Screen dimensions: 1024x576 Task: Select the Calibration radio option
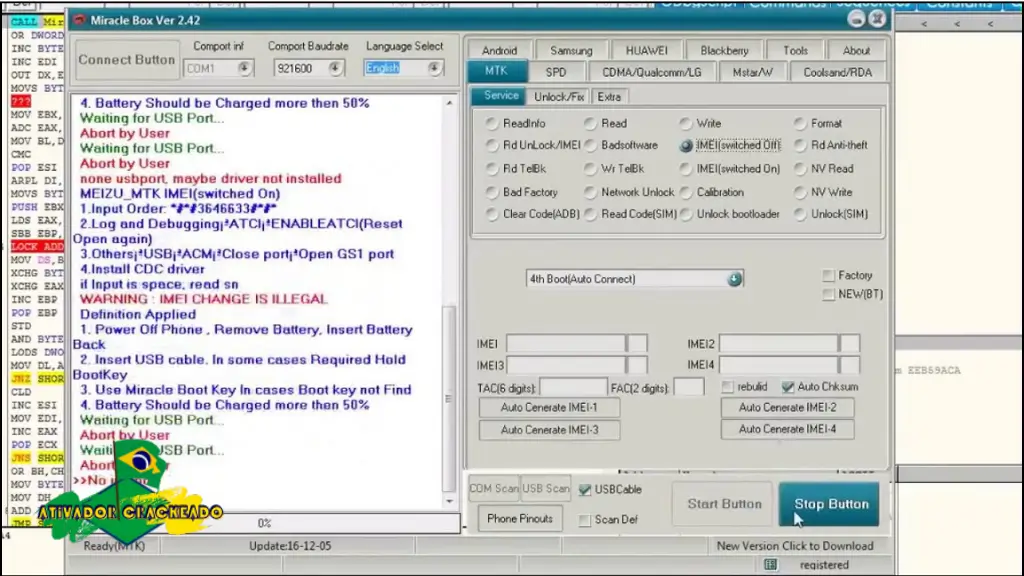tap(686, 193)
